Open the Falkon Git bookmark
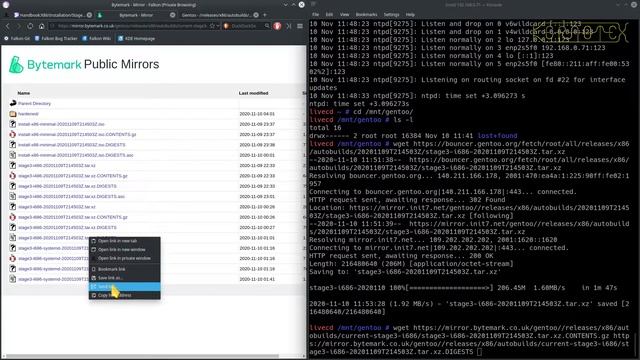 click(17, 38)
